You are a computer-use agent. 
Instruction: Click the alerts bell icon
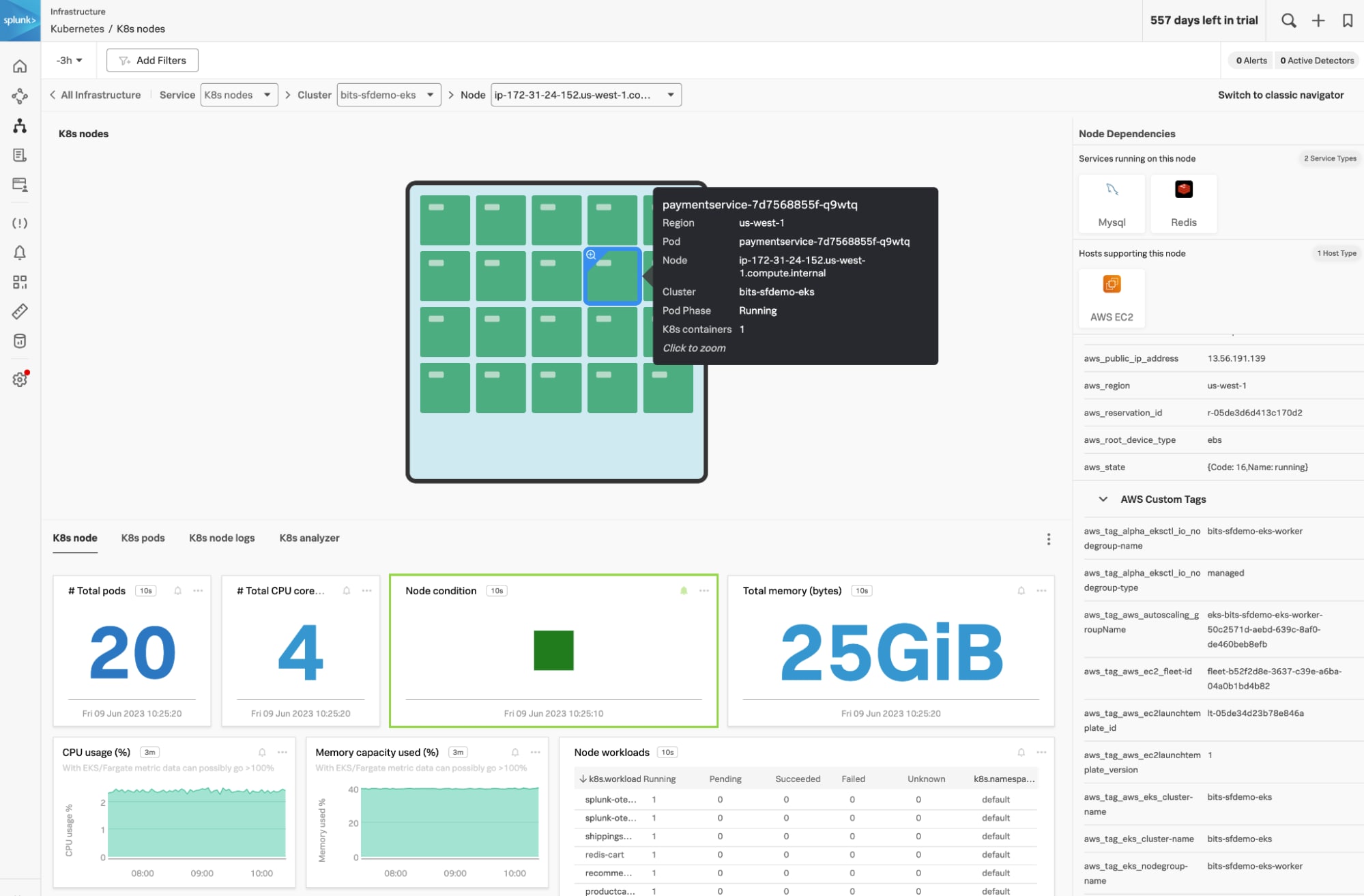click(20, 252)
